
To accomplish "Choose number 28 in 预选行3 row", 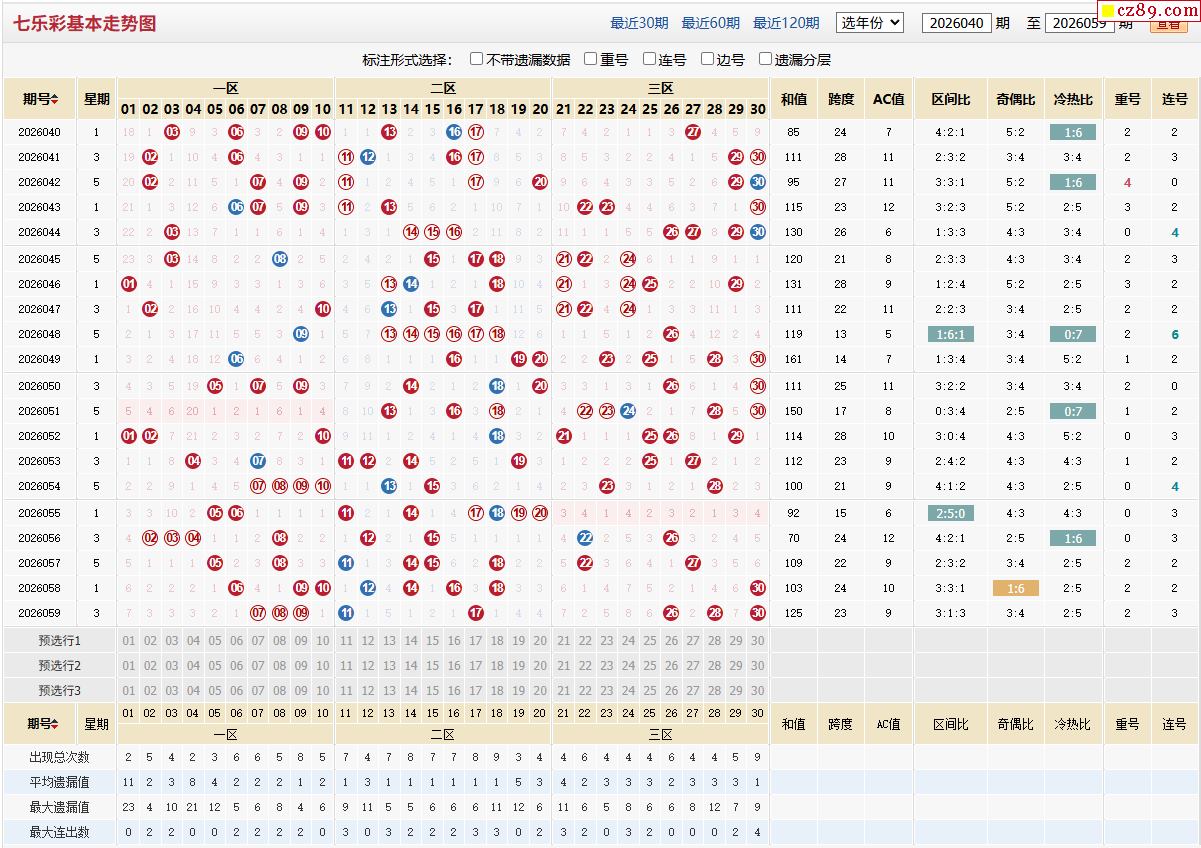I will coord(714,691).
